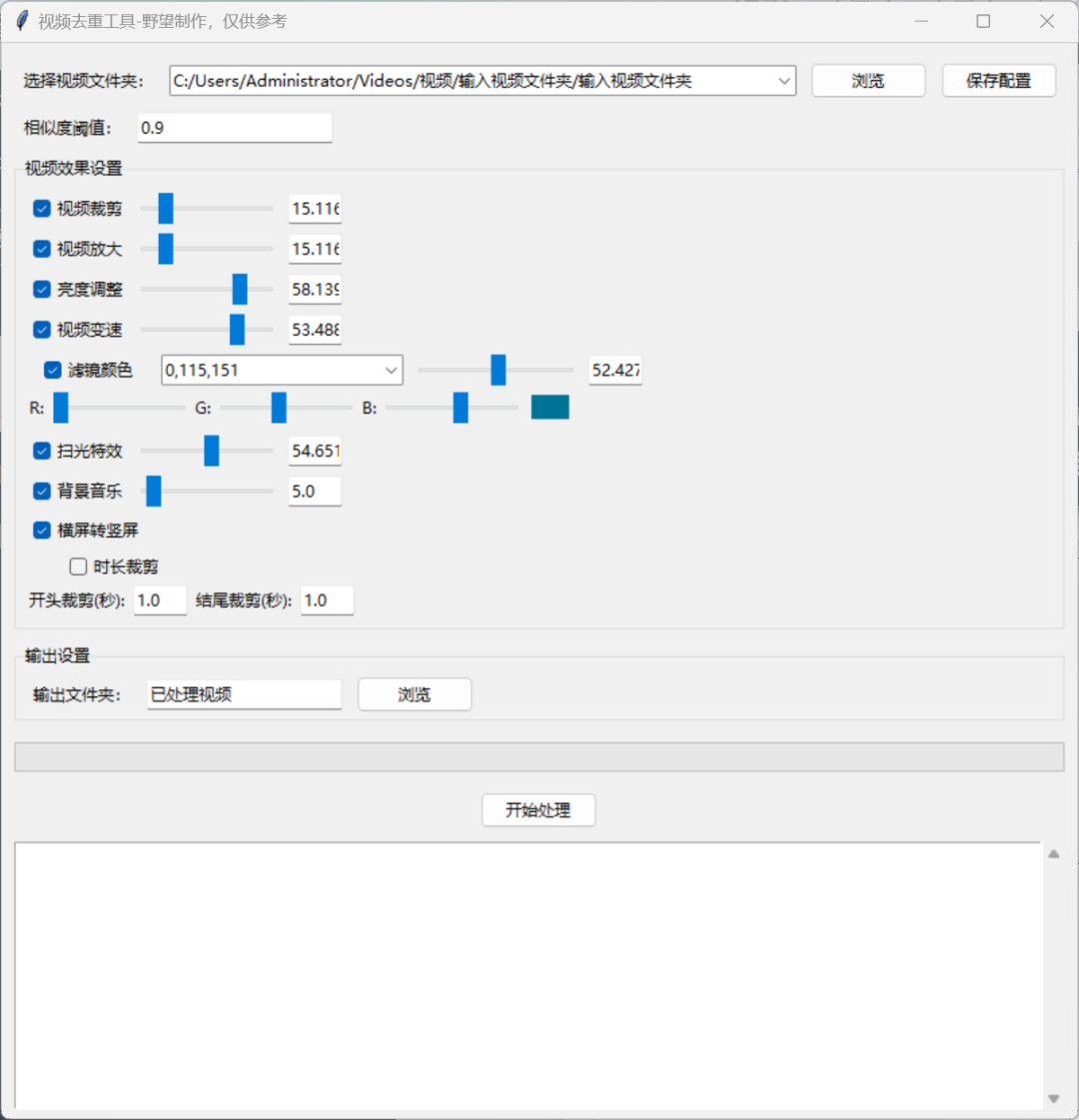Enable the 时长裁剪 checkbox
This screenshot has height=1120, width=1079.
[79, 566]
